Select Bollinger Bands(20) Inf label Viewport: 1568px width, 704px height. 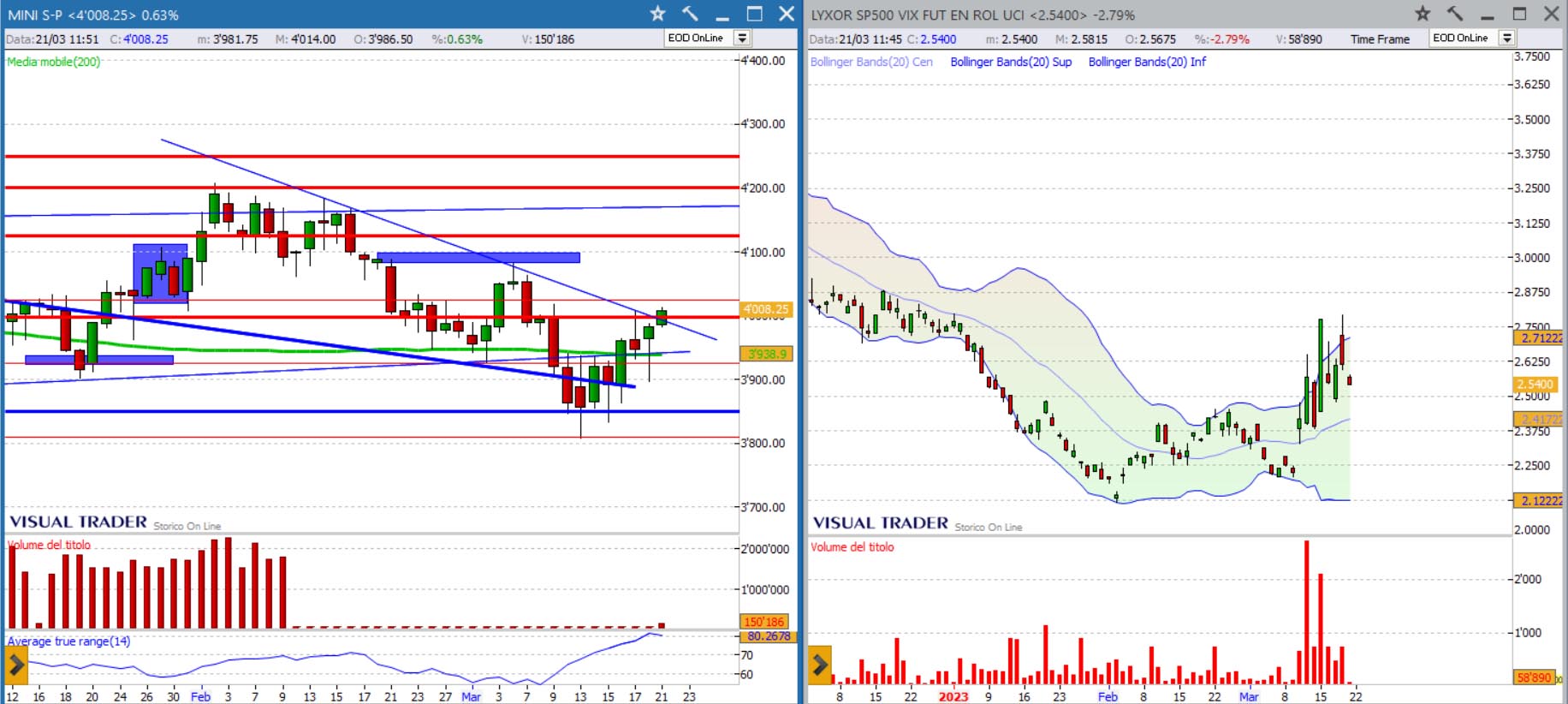click(x=1147, y=62)
